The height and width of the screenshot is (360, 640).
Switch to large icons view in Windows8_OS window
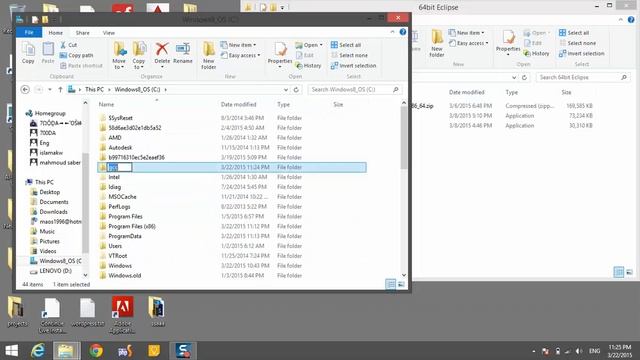pyautogui.click(x=401, y=284)
